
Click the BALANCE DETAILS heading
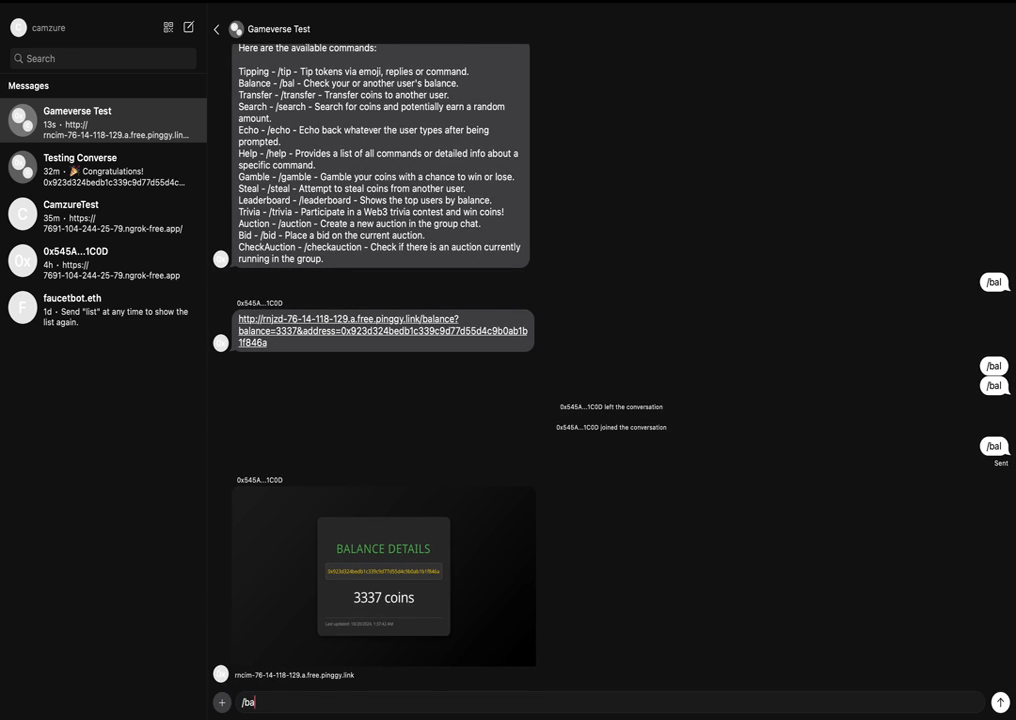(383, 549)
